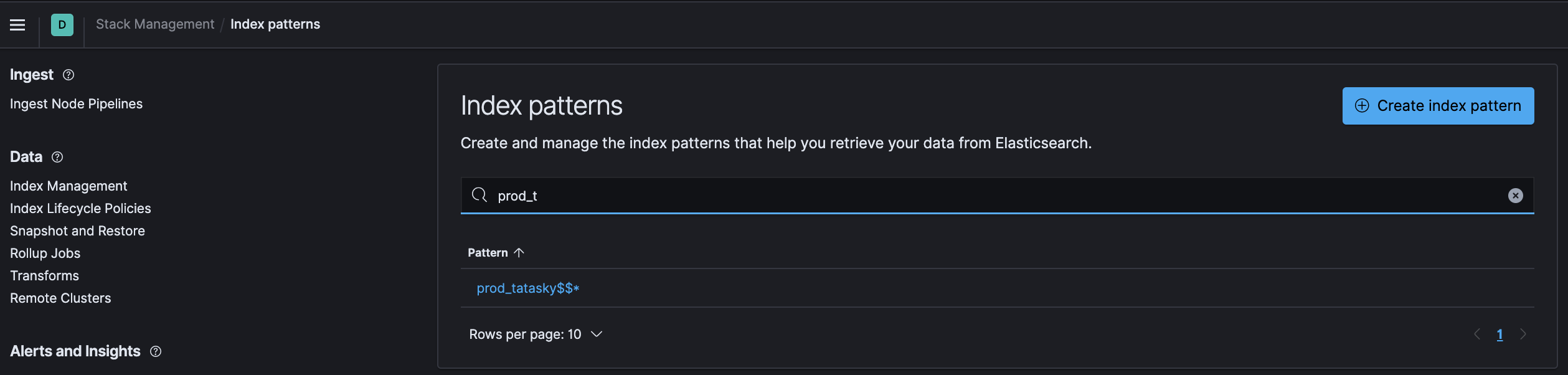Screen dimensions: 1568x375
Task: Open Ingest Node Pipelines
Action: click(76, 104)
